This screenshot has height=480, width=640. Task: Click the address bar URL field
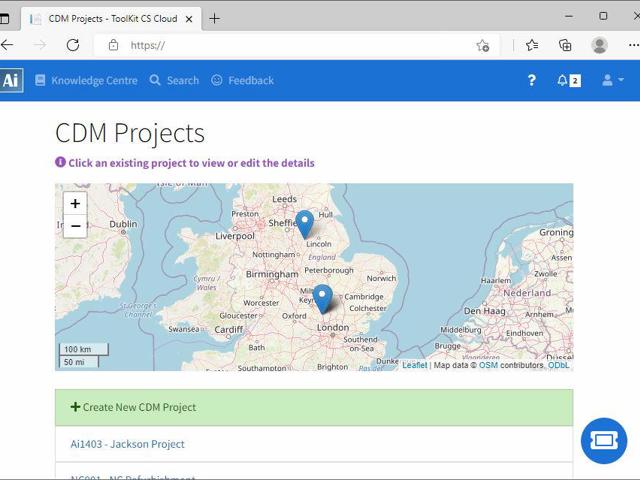298,45
